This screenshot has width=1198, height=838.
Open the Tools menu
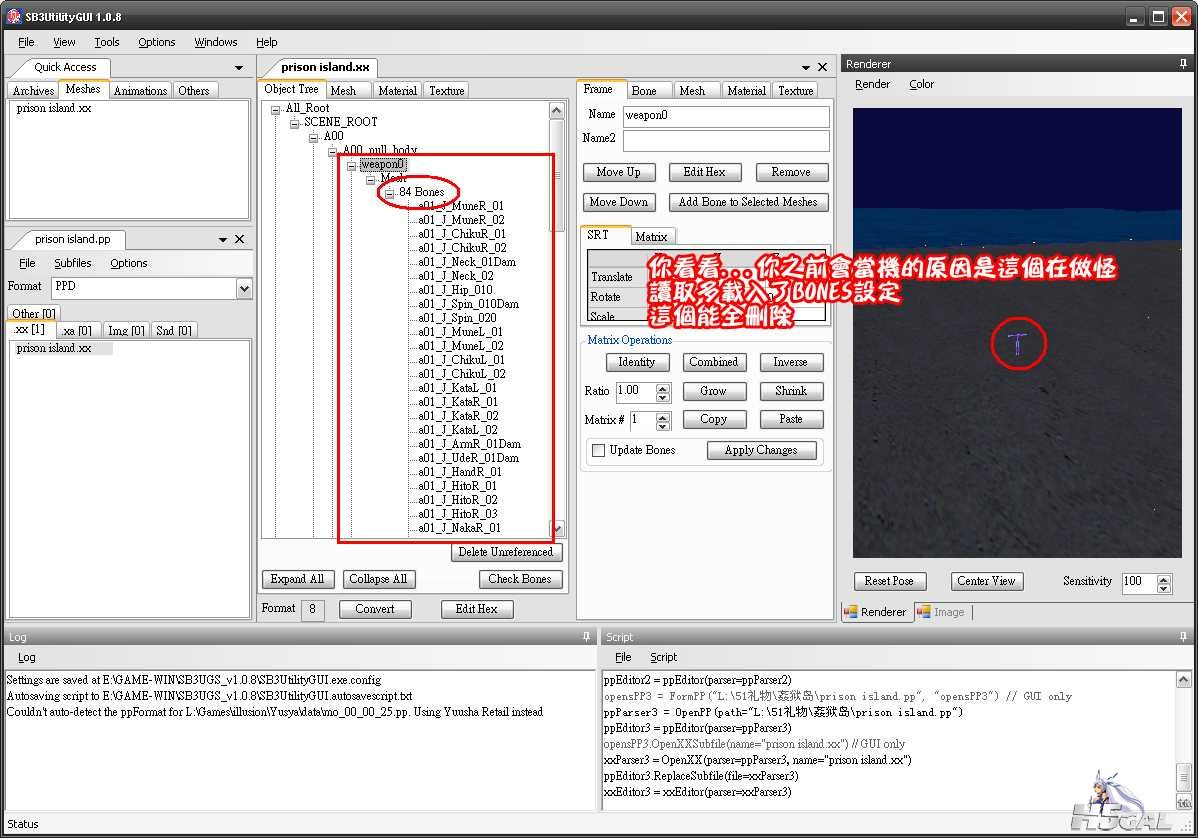tap(107, 42)
